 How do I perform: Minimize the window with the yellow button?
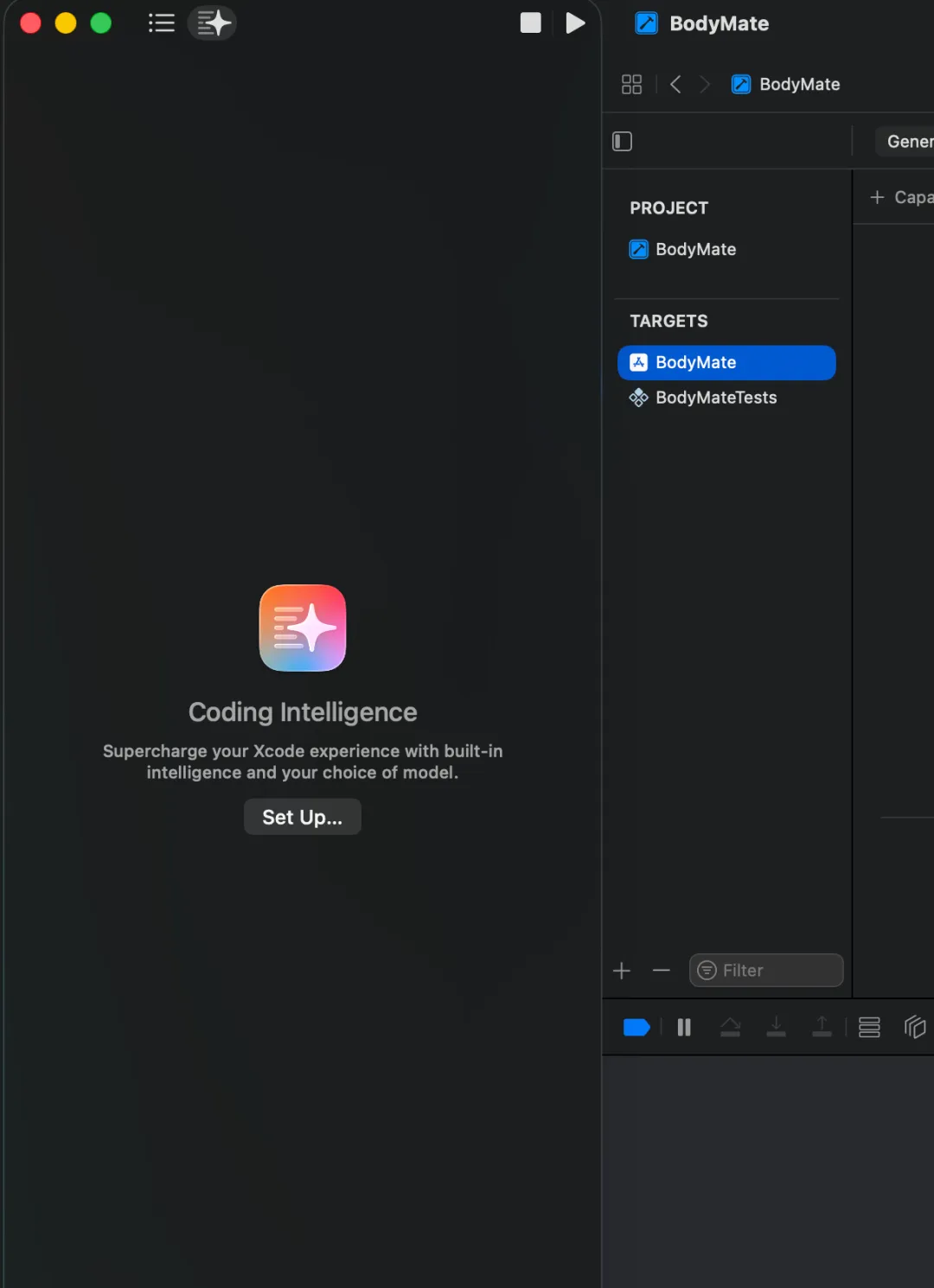click(66, 23)
